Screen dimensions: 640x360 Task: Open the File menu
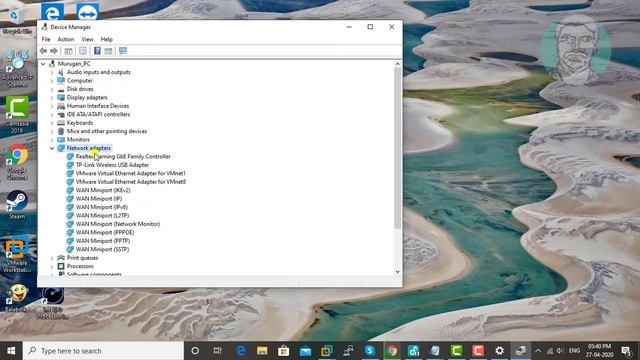(46, 39)
